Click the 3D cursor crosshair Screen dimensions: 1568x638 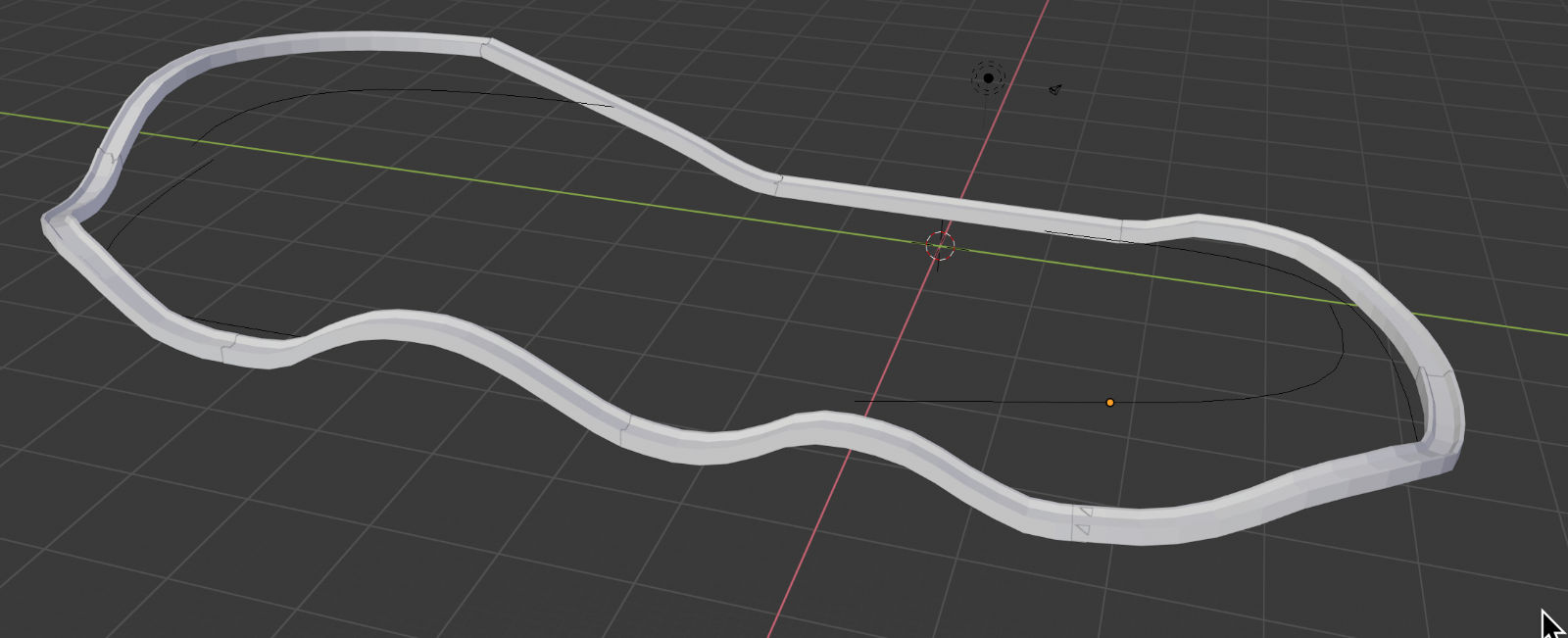pos(940,245)
